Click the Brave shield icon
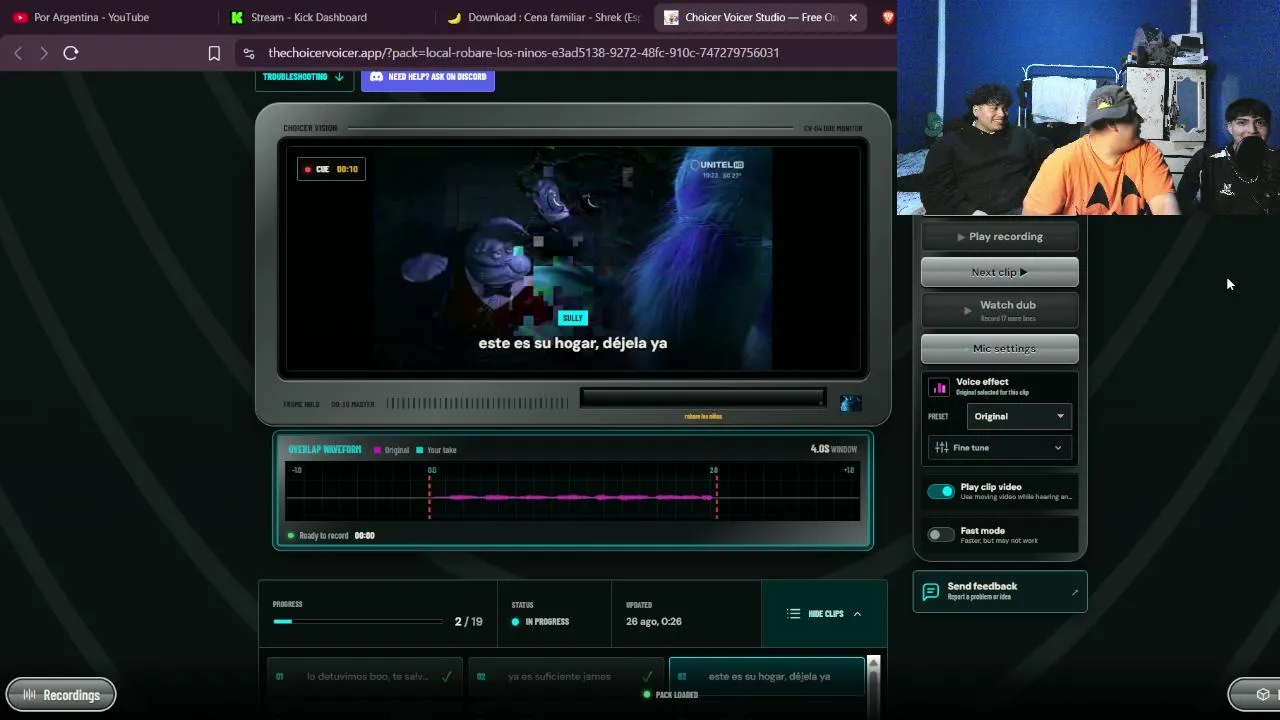The height and width of the screenshot is (720, 1280). pyautogui.click(x=888, y=17)
